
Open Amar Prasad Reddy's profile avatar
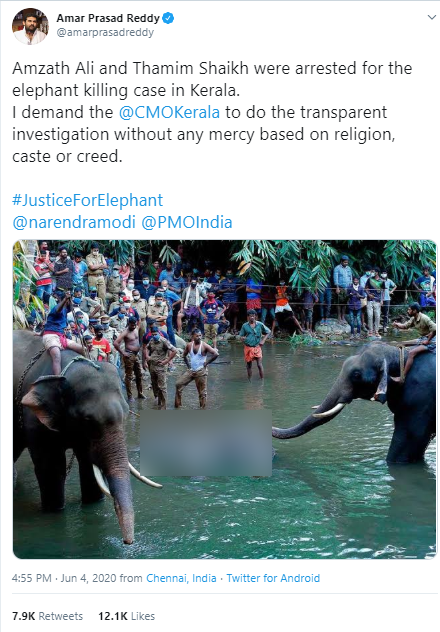tap(30, 26)
